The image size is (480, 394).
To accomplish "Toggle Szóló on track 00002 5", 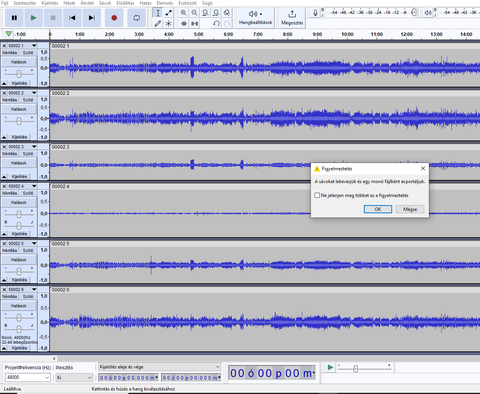I will pyautogui.click(x=28, y=250).
